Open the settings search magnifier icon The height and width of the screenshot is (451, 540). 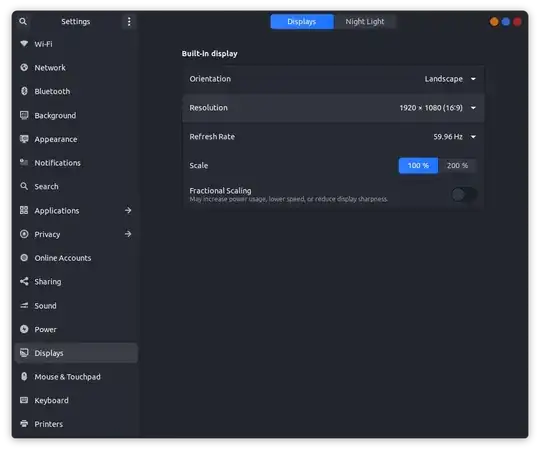click(x=23, y=21)
